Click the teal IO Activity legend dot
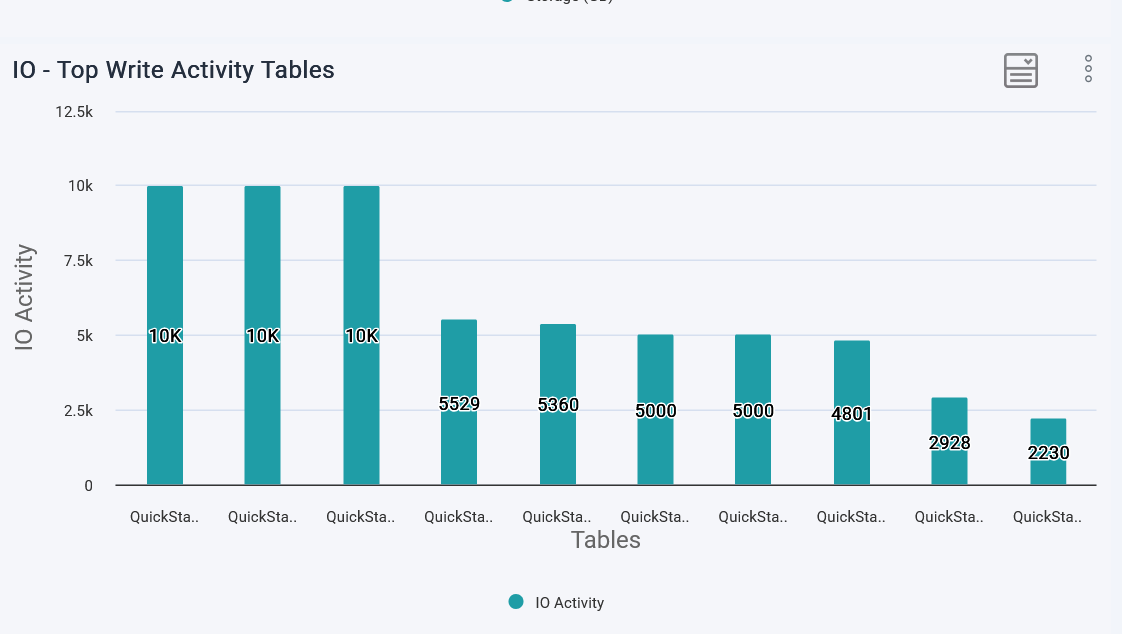The height and width of the screenshot is (634, 1122). pos(516,602)
